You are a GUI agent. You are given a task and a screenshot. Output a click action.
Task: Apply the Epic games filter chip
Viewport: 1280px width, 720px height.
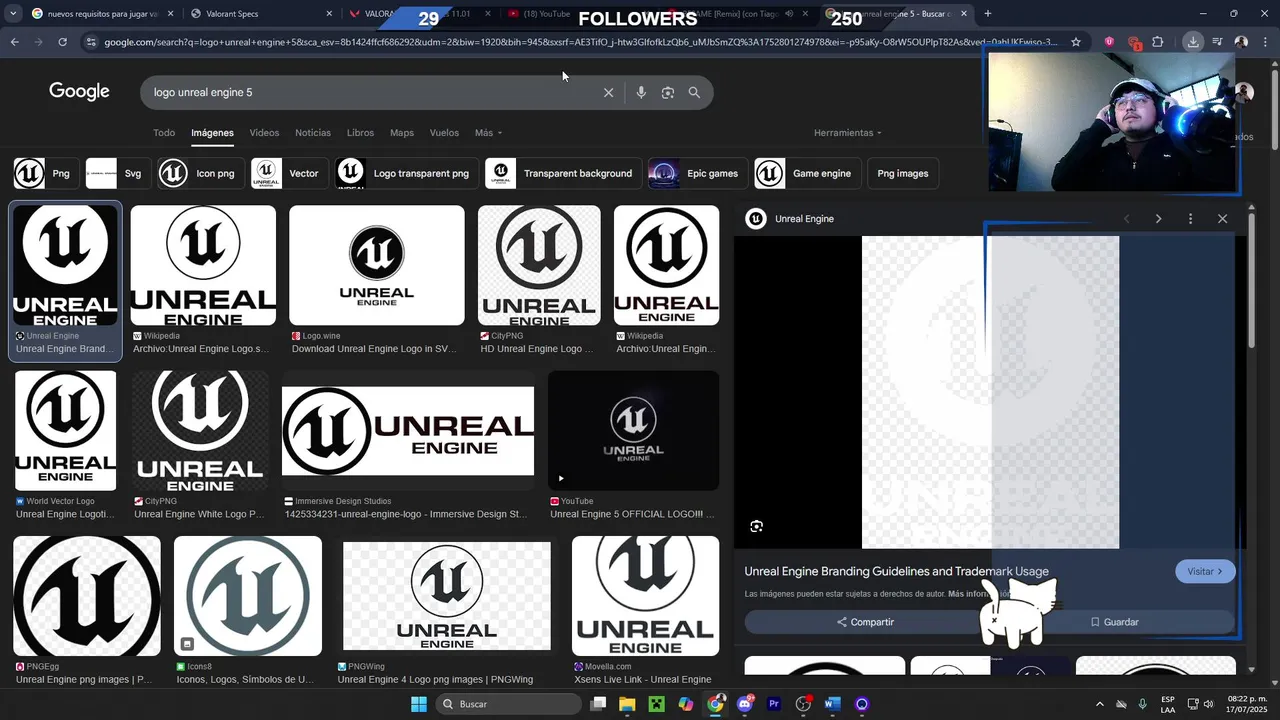coord(697,173)
